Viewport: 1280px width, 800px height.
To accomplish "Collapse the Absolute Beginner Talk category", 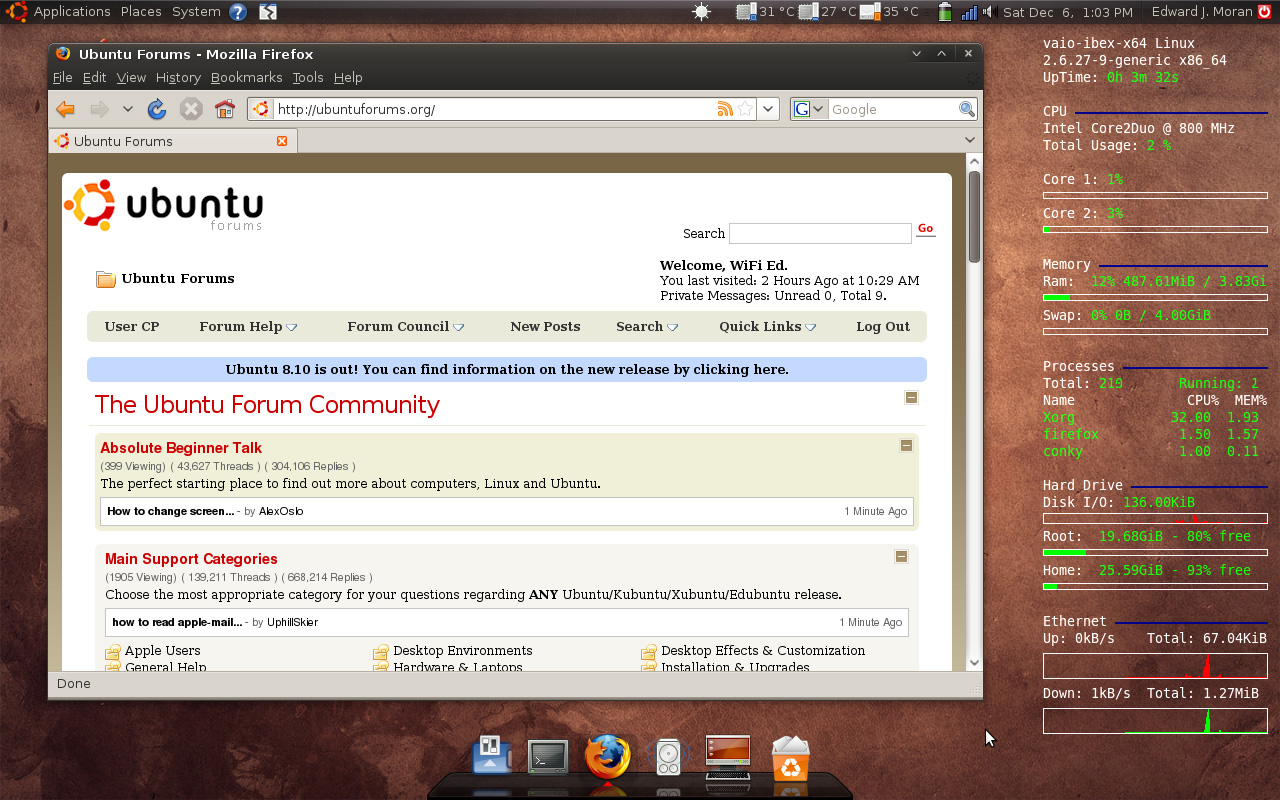I will tap(906, 445).
